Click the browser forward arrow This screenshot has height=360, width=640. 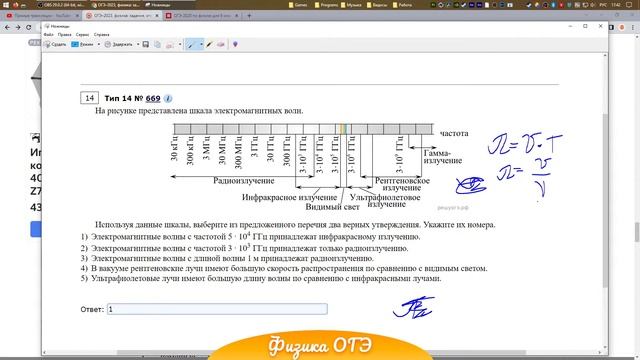click(18, 27)
